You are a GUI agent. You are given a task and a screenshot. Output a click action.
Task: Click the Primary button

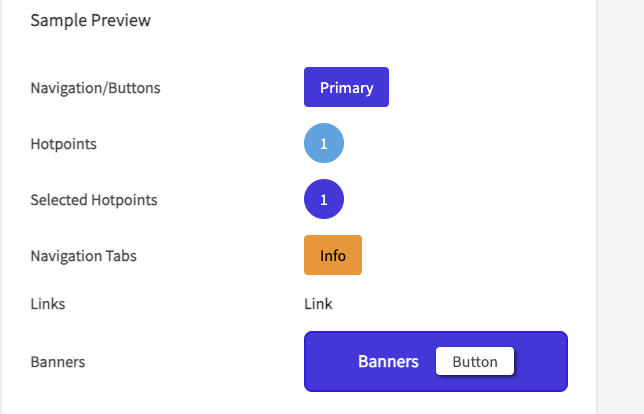click(x=346, y=87)
